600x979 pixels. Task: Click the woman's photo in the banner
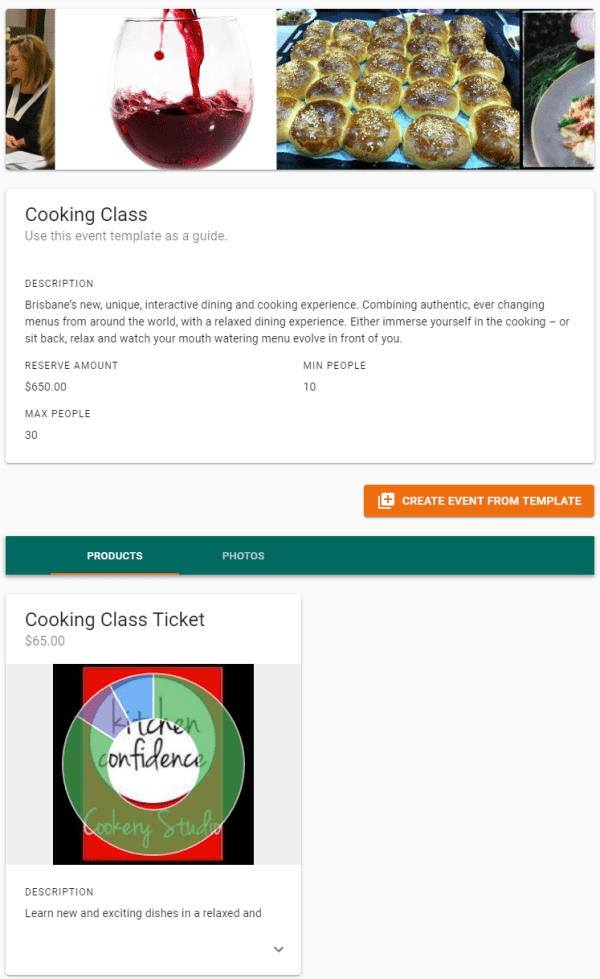(29, 89)
